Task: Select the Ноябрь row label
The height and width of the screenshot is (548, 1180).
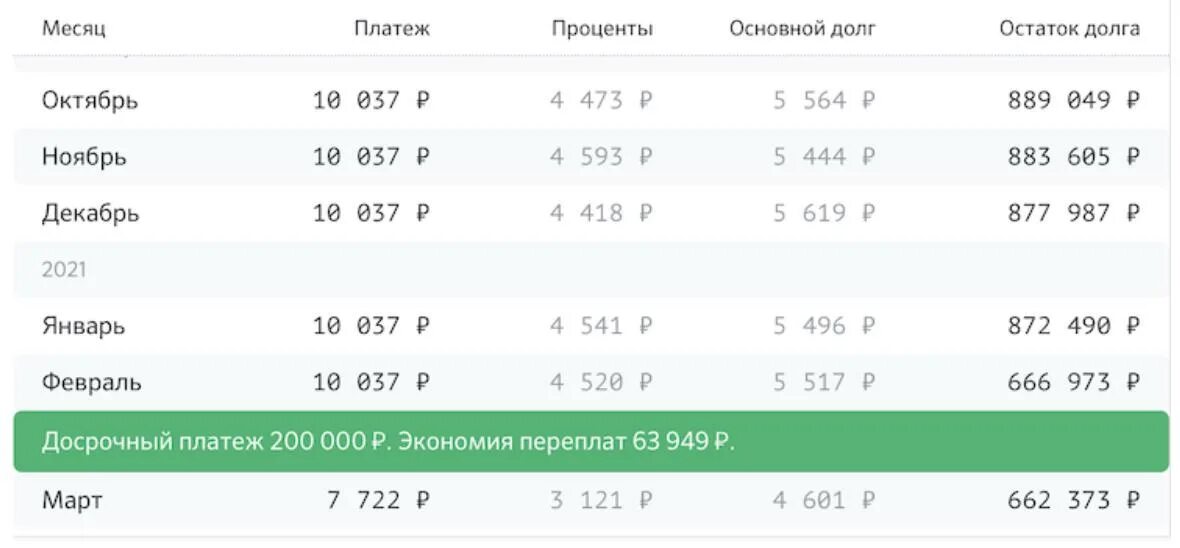Action: [x=84, y=157]
